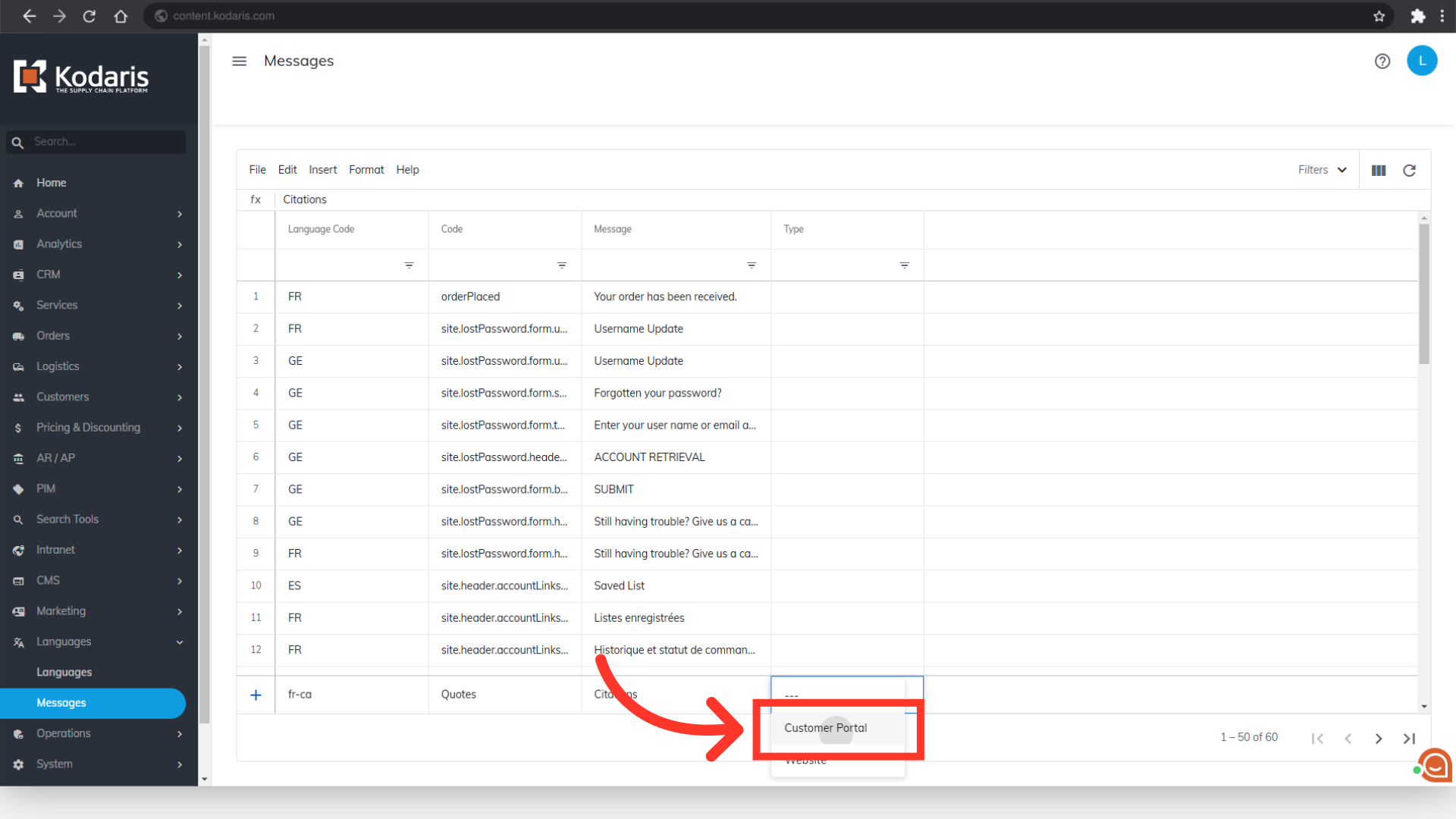Image resolution: width=1456 pixels, height=819 pixels.
Task: Open the chat support widget icon
Action: 1434,766
